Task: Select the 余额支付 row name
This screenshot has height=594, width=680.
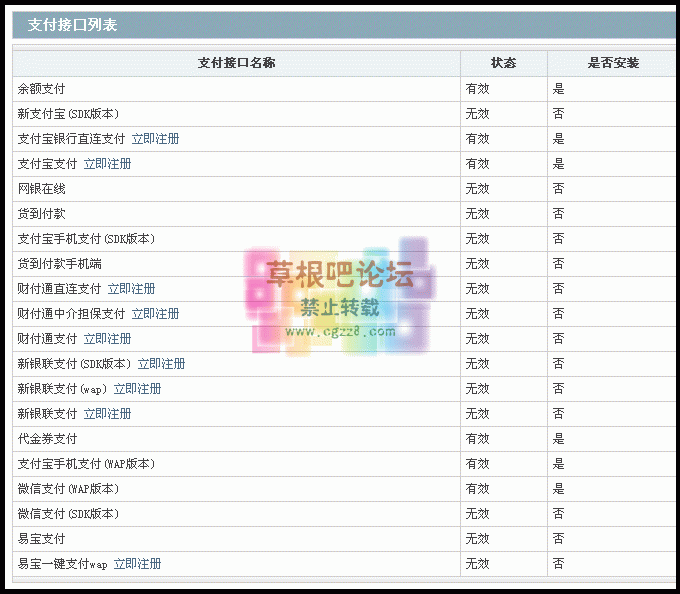Action: tap(41, 89)
